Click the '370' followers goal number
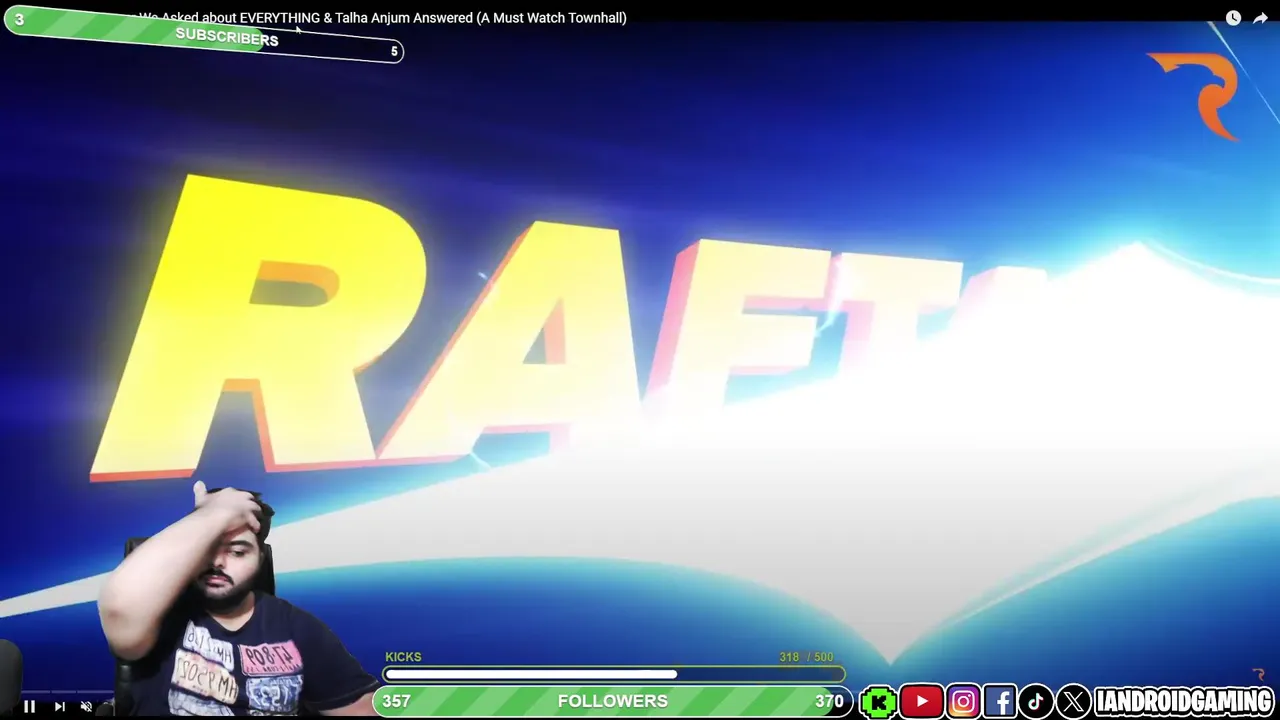The width and height of the screenshot is (1280, 720). pyautogui.click(x=829, y=701)
